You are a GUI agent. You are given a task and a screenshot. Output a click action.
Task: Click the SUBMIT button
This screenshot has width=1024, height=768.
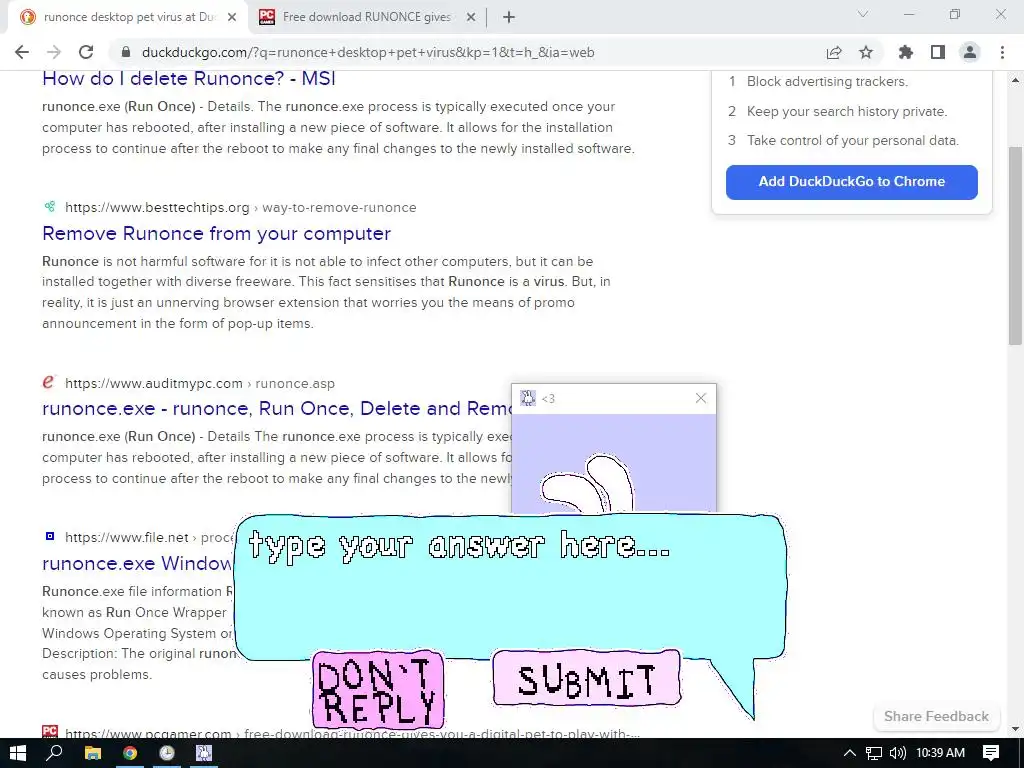point(586,679)
